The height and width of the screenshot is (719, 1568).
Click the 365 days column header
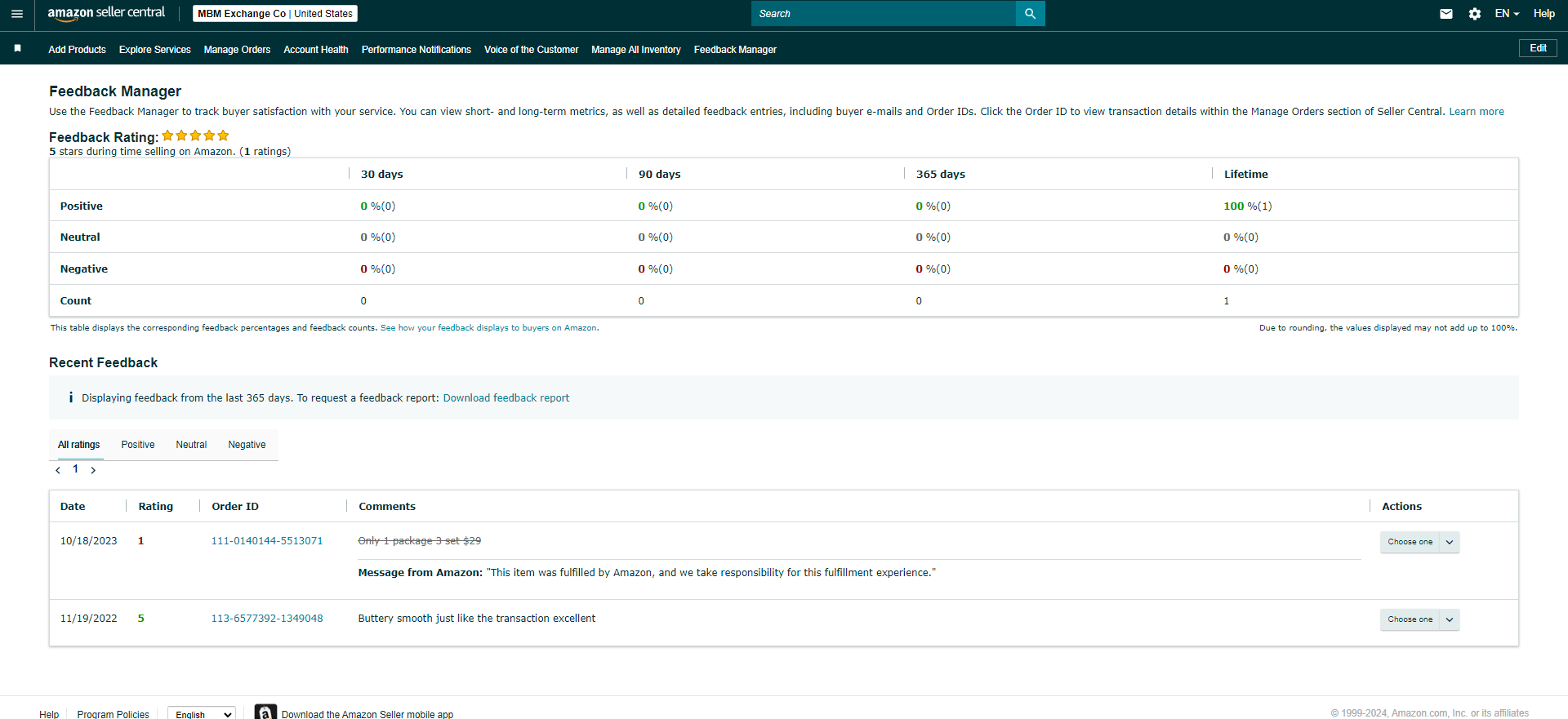tap(941, 175)
